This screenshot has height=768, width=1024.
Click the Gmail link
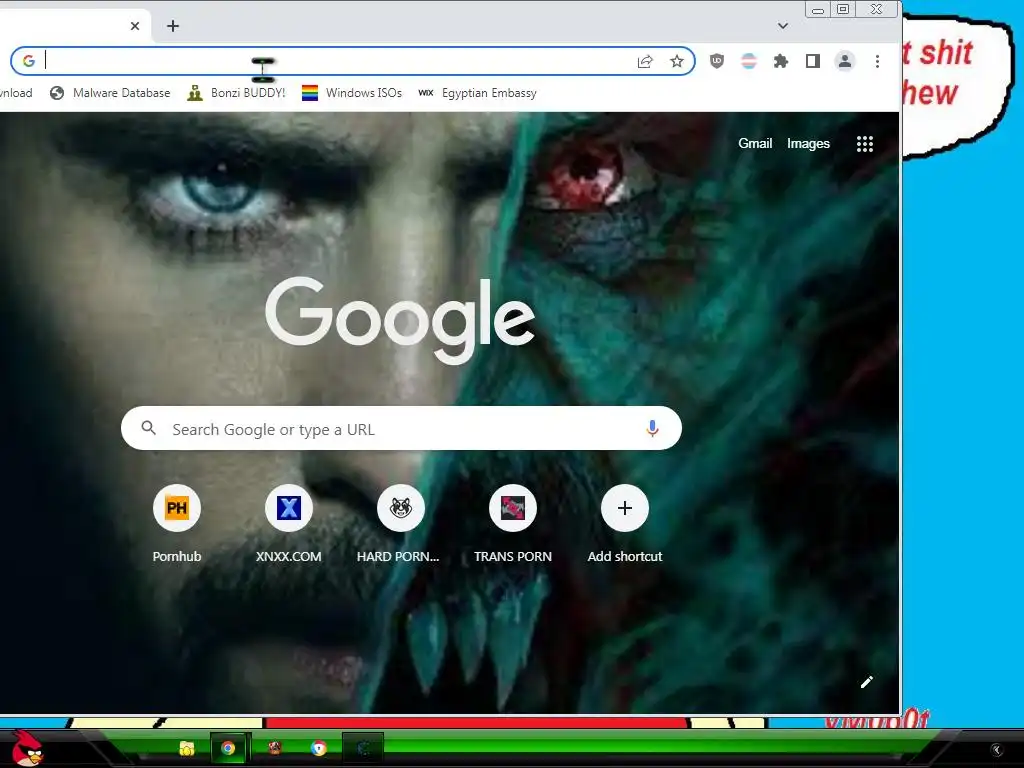(x=755, y=144)
